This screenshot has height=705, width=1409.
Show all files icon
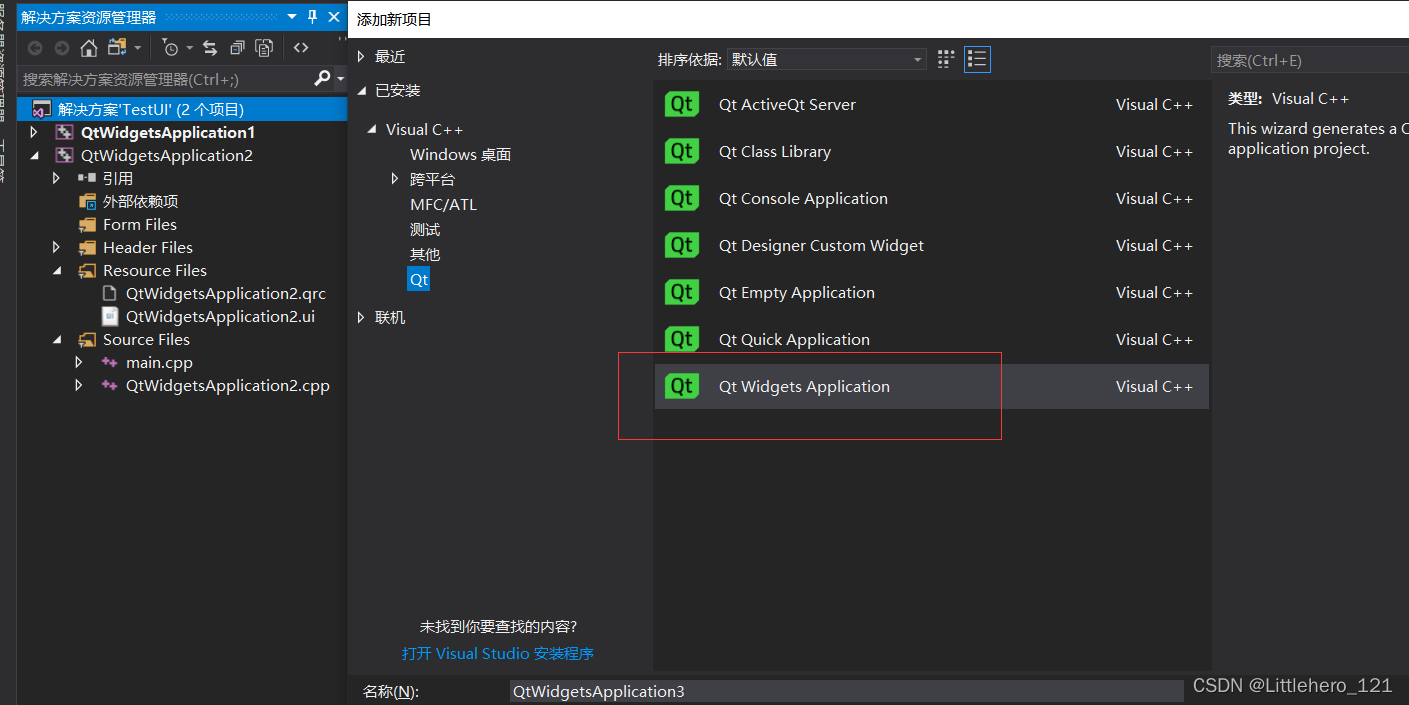264,48
